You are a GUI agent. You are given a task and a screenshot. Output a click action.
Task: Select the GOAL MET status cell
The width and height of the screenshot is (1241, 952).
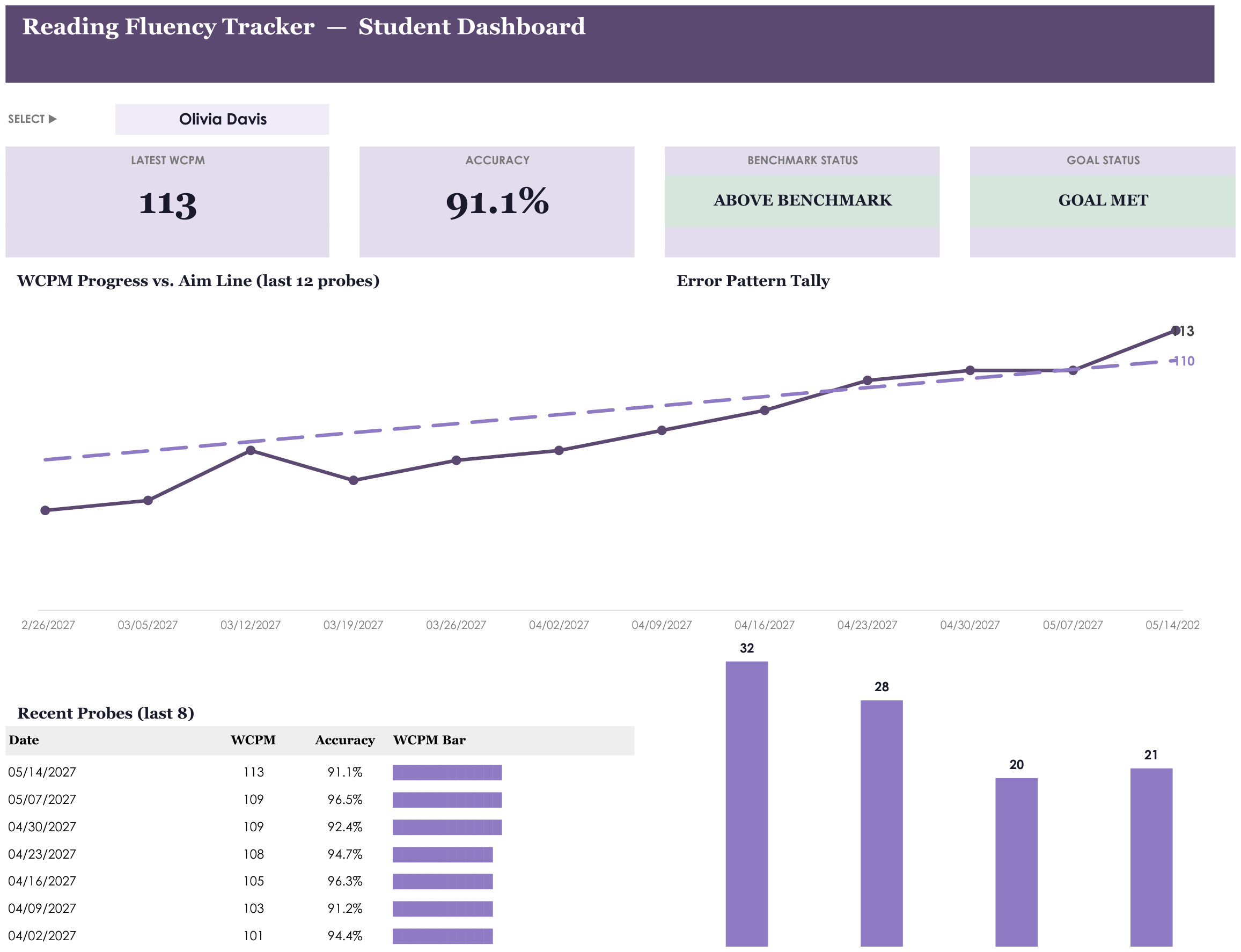point(1102,201)
